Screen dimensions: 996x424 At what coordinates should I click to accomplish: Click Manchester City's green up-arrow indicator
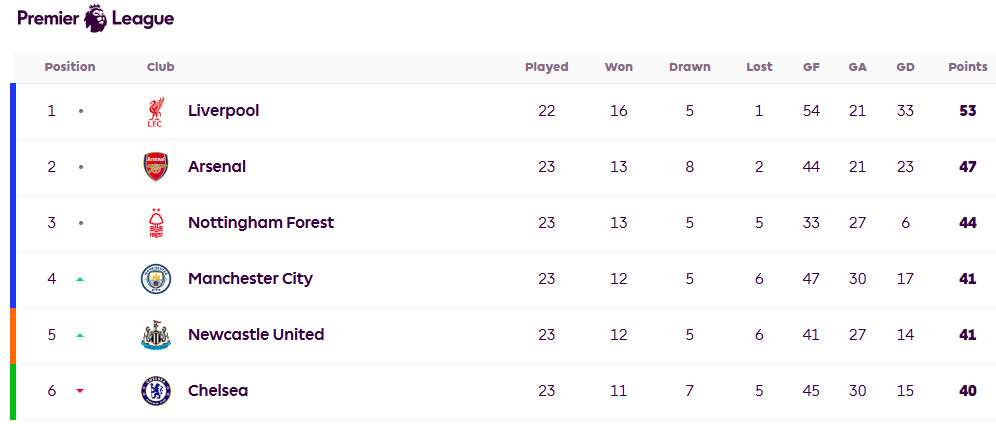[80, 279]
